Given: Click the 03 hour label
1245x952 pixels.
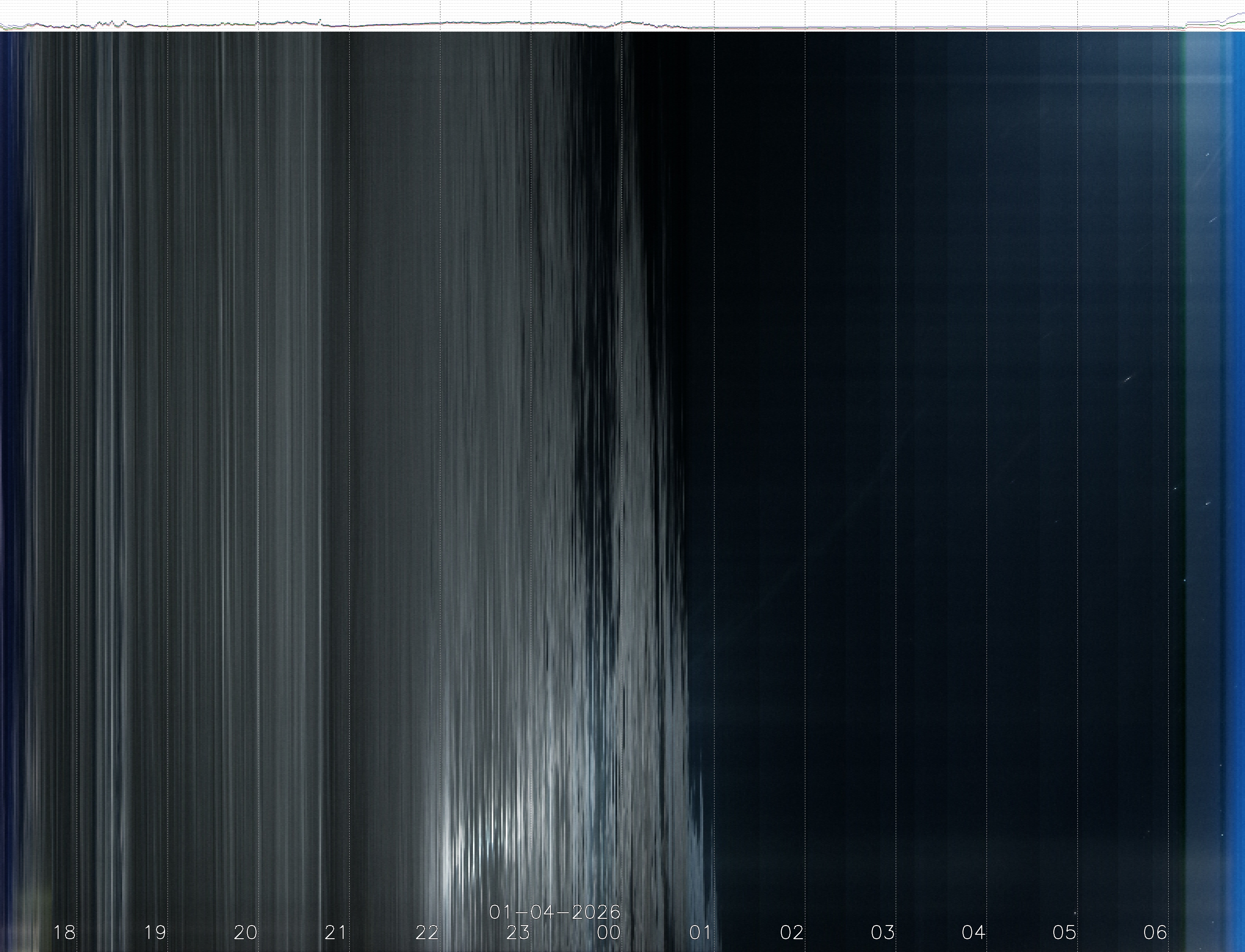Looking at the screenshot, I should coord(882,932).
